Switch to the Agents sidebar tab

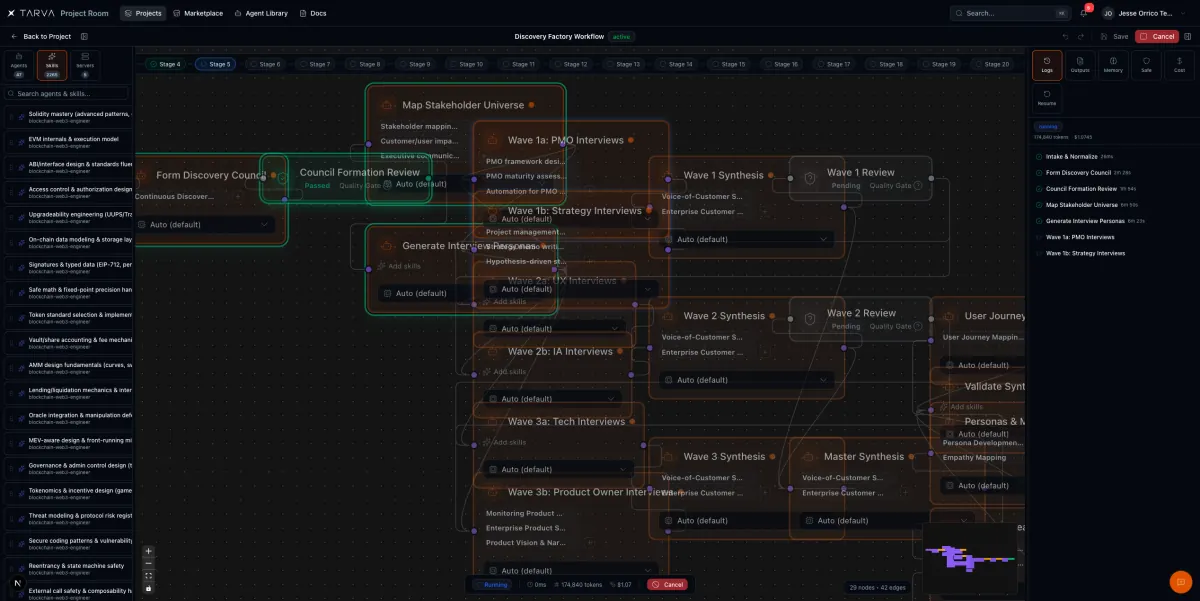pyautogui.click(x=19, y=65)
